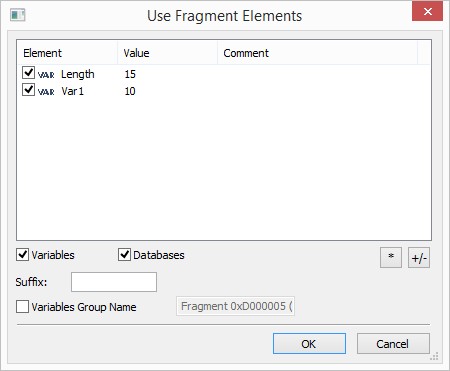Click into the Suffix input field

click(x=114, y=282)
